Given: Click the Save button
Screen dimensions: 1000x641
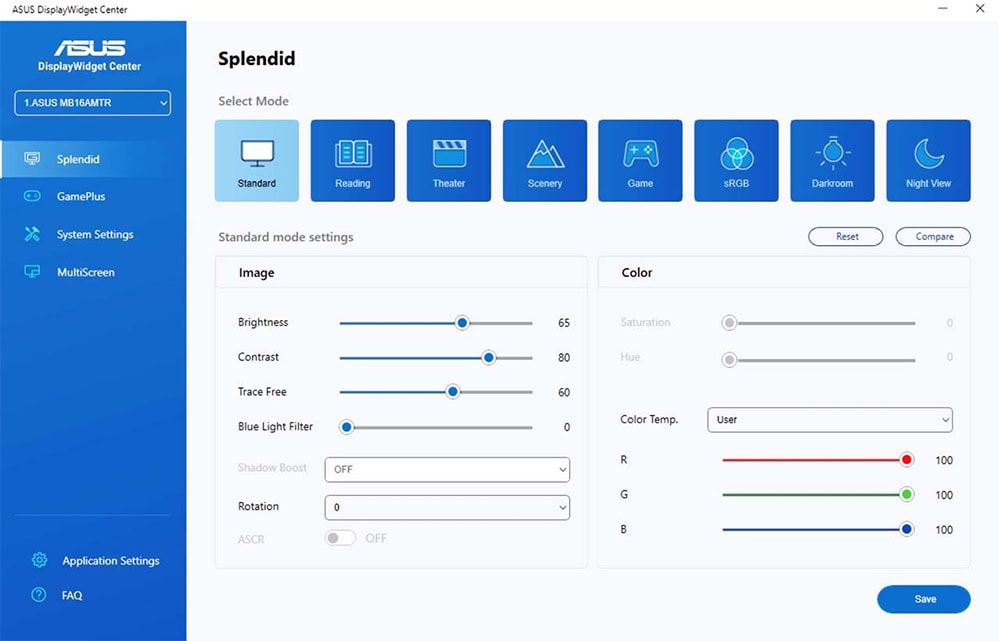Looking at the screenshot, I should coord(924,599).
